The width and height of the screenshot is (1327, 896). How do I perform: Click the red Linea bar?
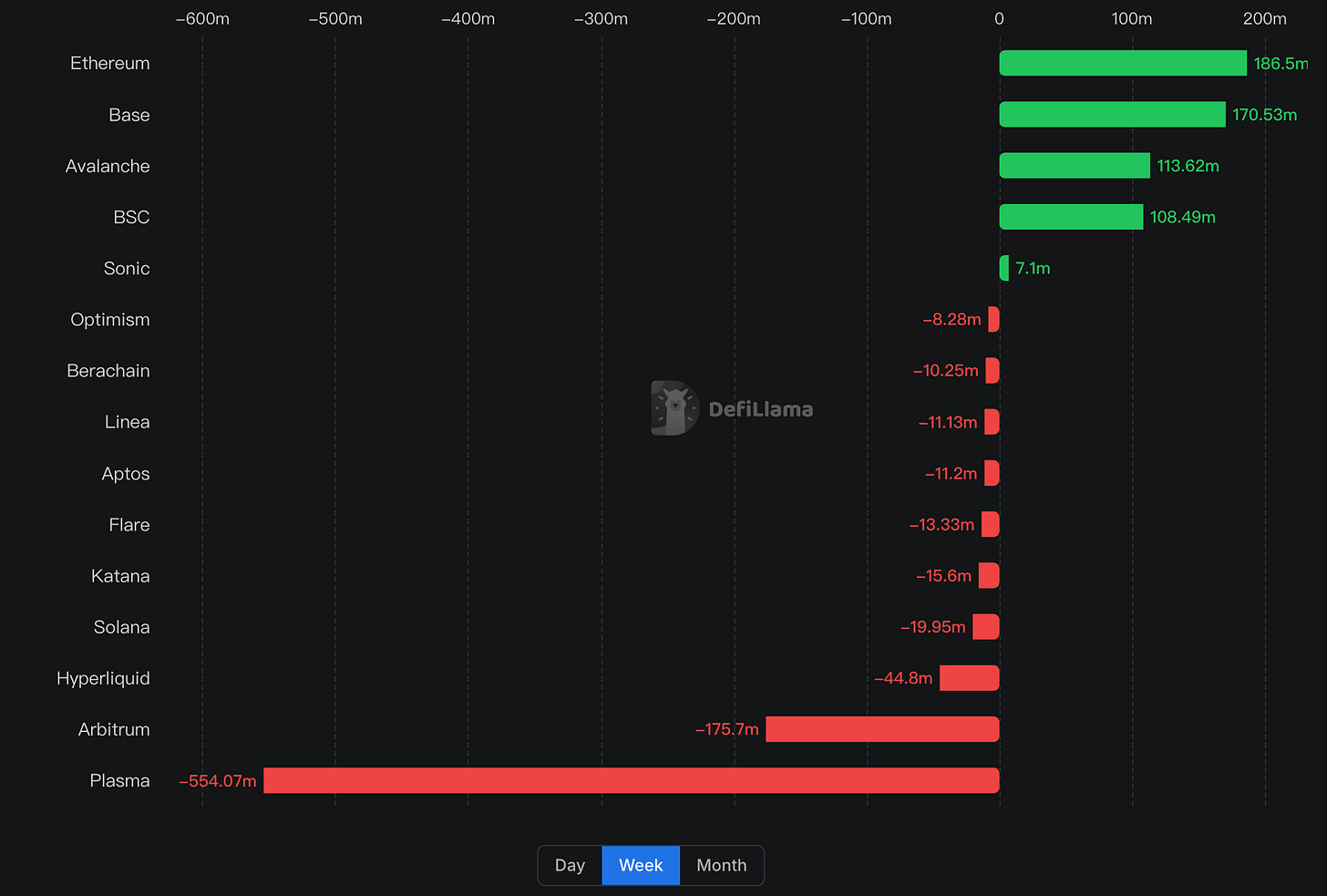(993, 422)
